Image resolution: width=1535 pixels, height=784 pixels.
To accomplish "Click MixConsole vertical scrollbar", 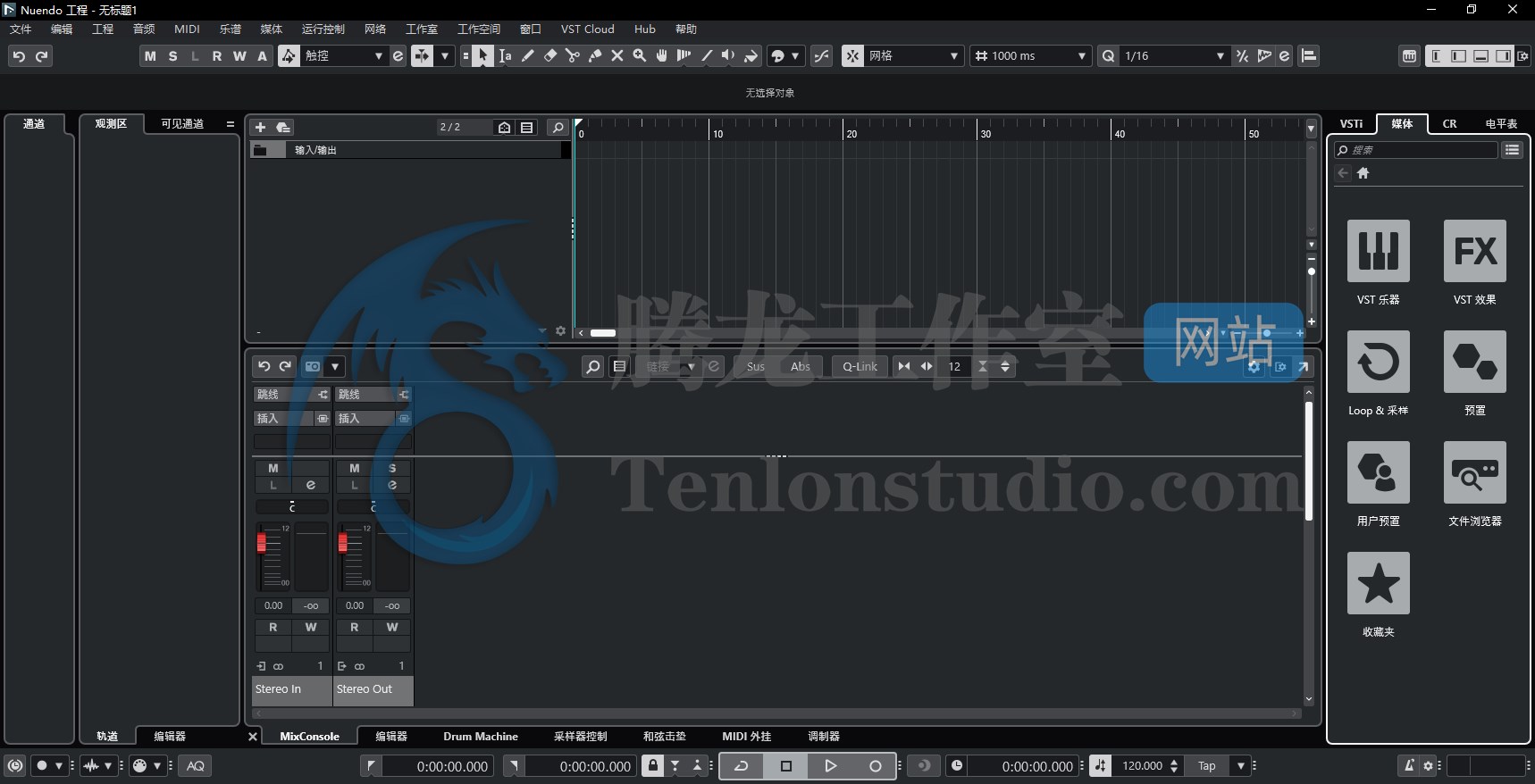I will point(1308,460).
